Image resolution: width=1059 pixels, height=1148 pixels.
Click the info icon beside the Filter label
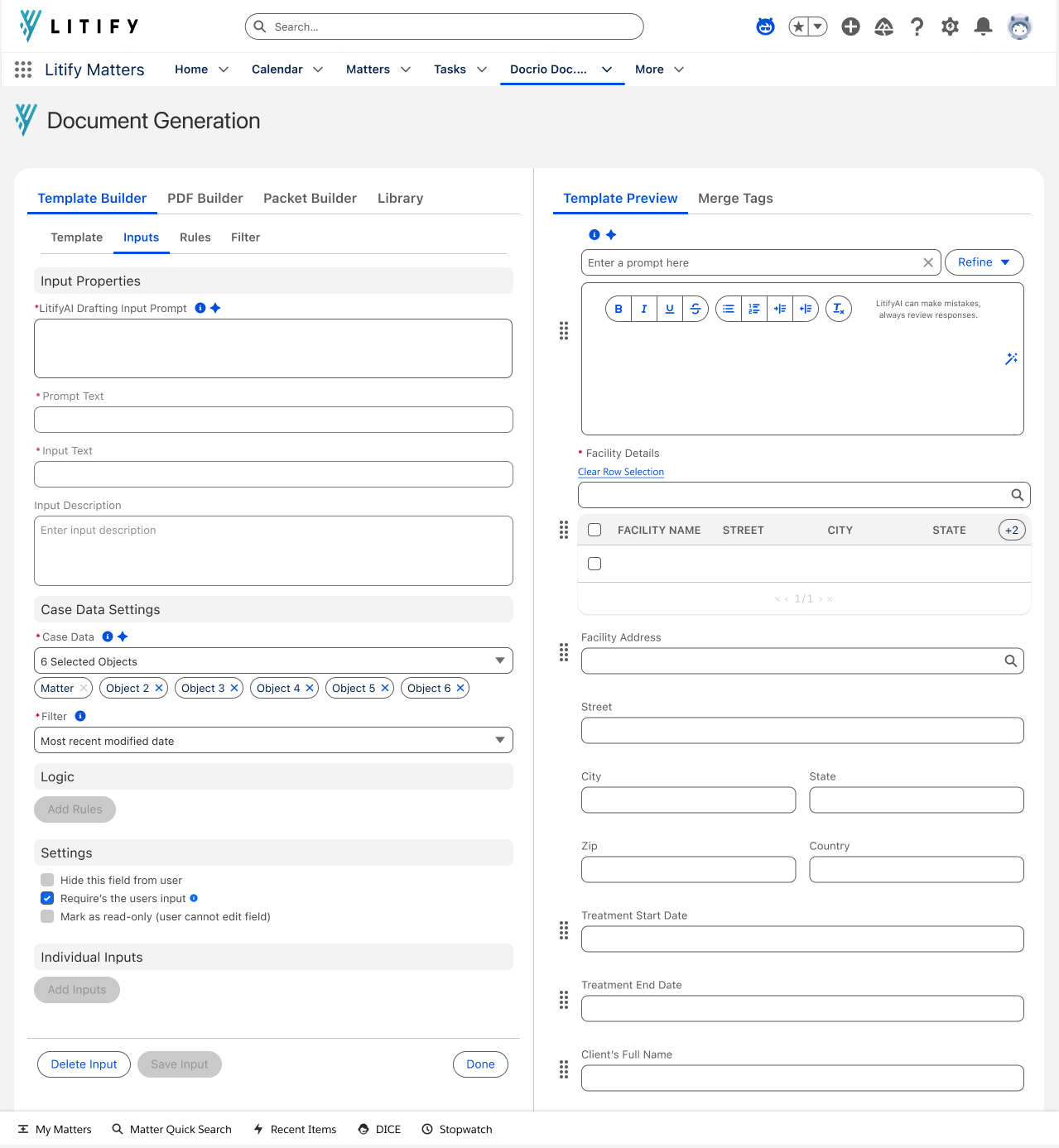click(80, 716)
